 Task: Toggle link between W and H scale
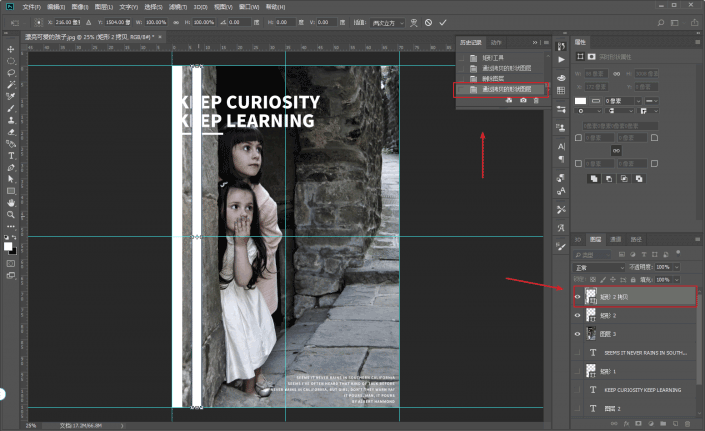(x=176, y=22)
